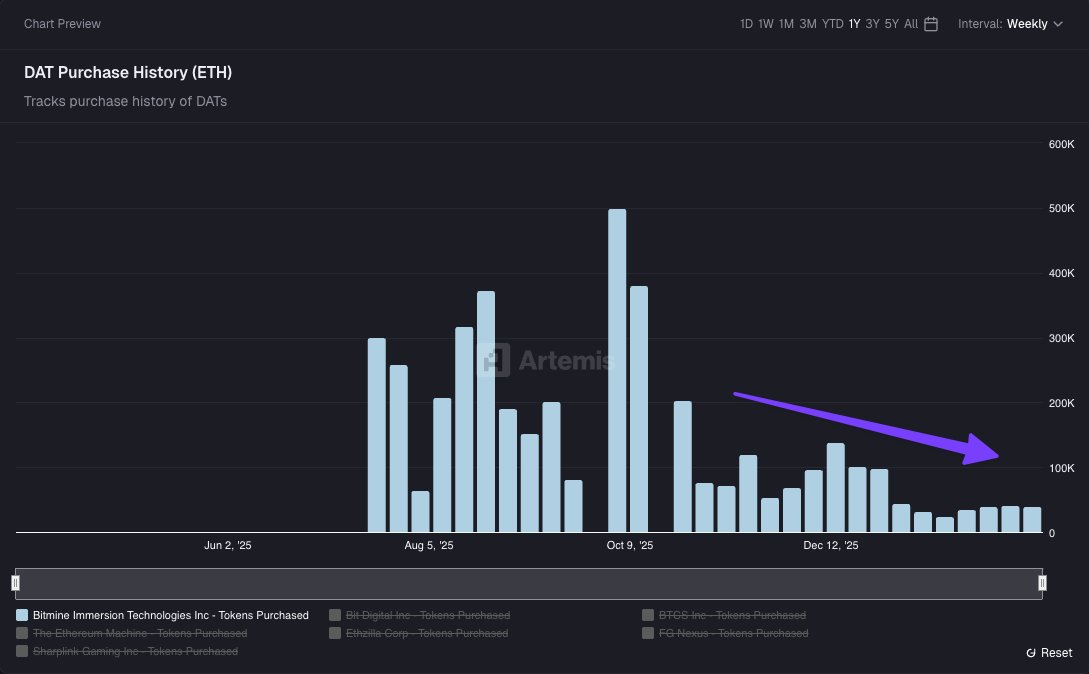This screenshot has height=674, width=1089.
Task: Select the 1M time range
Action: click(x=786, y=24)
